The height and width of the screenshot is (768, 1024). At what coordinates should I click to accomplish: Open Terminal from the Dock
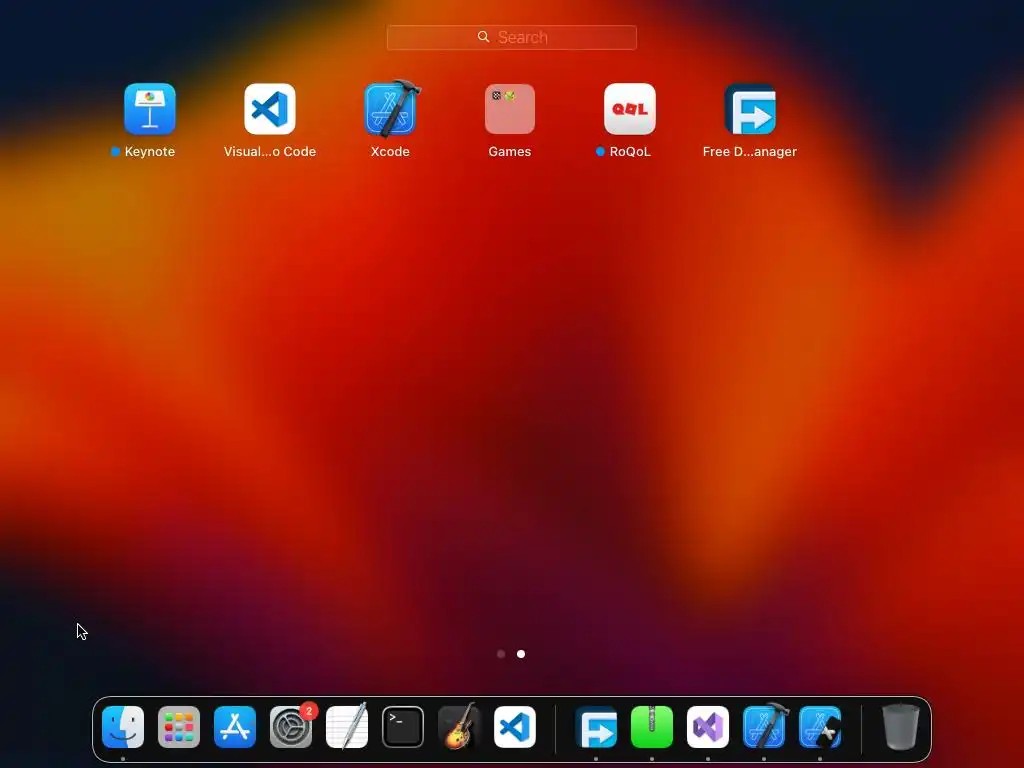(403, 727)
